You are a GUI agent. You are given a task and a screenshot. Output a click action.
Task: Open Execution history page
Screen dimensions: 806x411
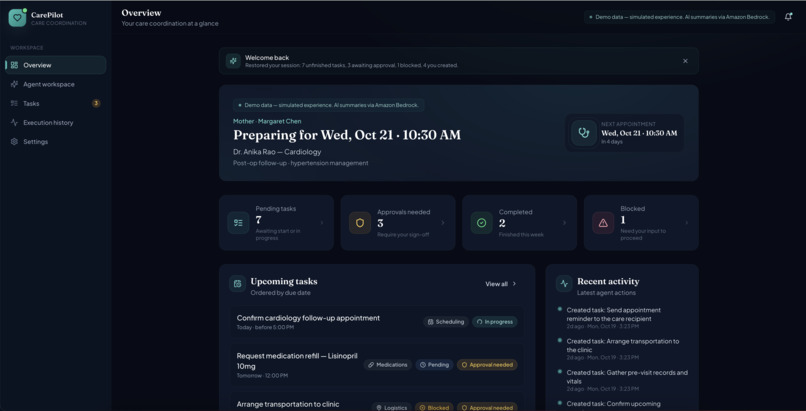[x=56, y=122]
